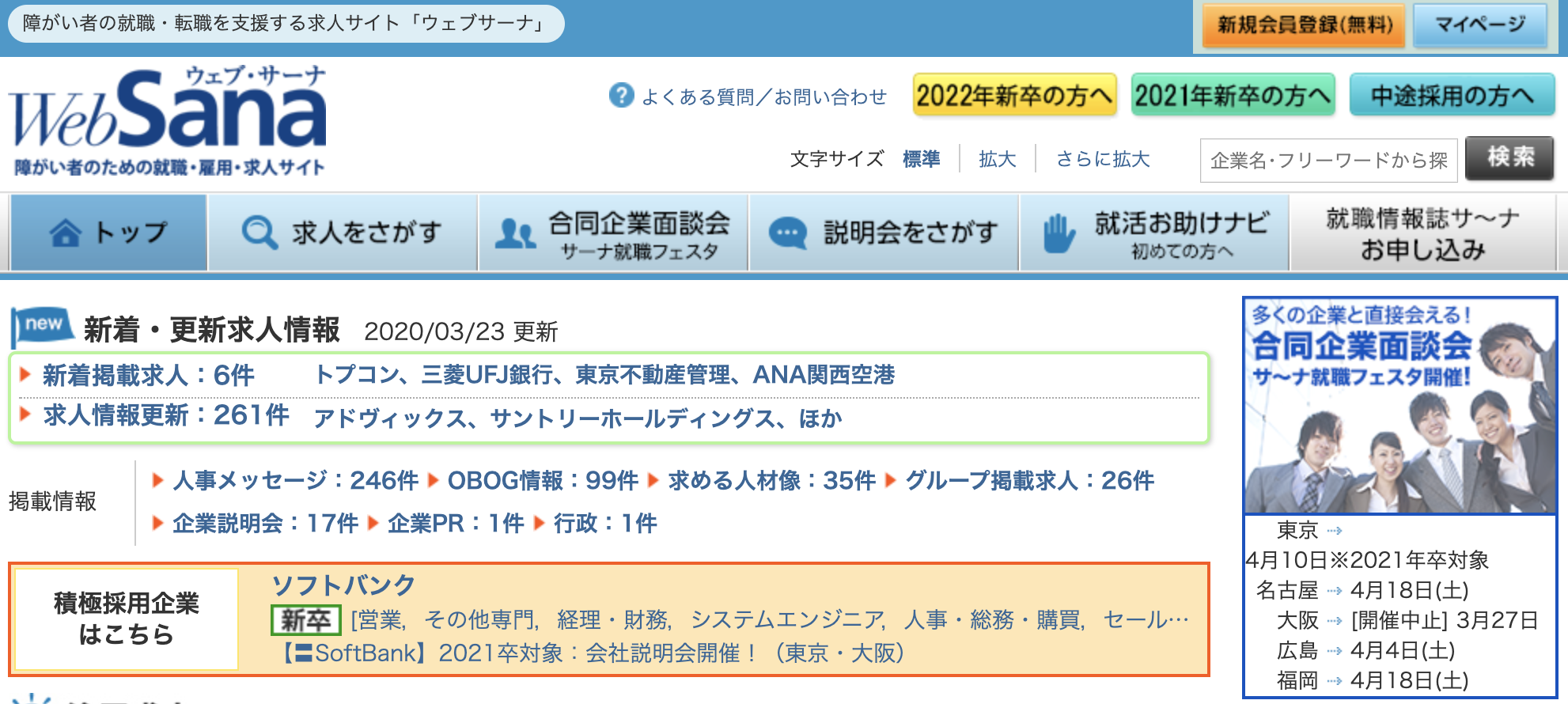Viewport: 1568px width, 704px height.
Task: Open 求人情報更新：261件 link
Action: 166,415
